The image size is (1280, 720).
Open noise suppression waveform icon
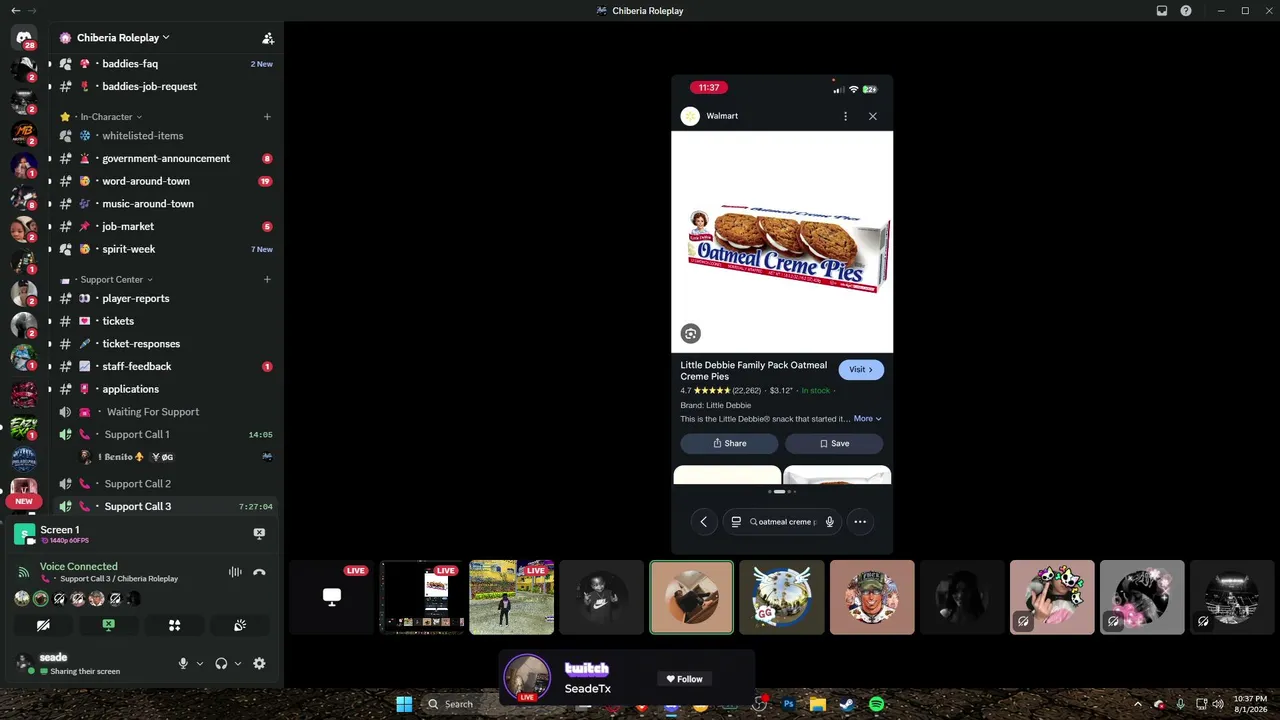click(235, 572)
